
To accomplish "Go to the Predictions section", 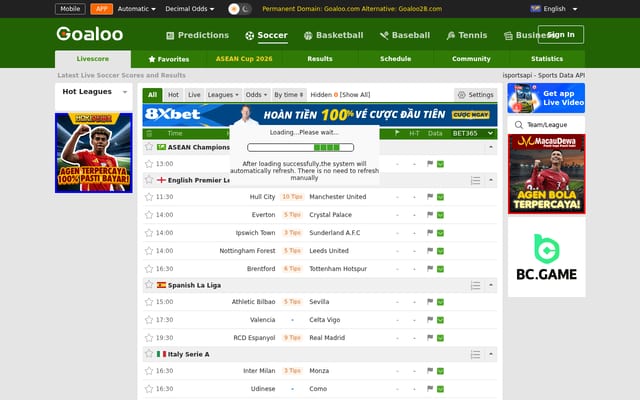I will point(198,36).
